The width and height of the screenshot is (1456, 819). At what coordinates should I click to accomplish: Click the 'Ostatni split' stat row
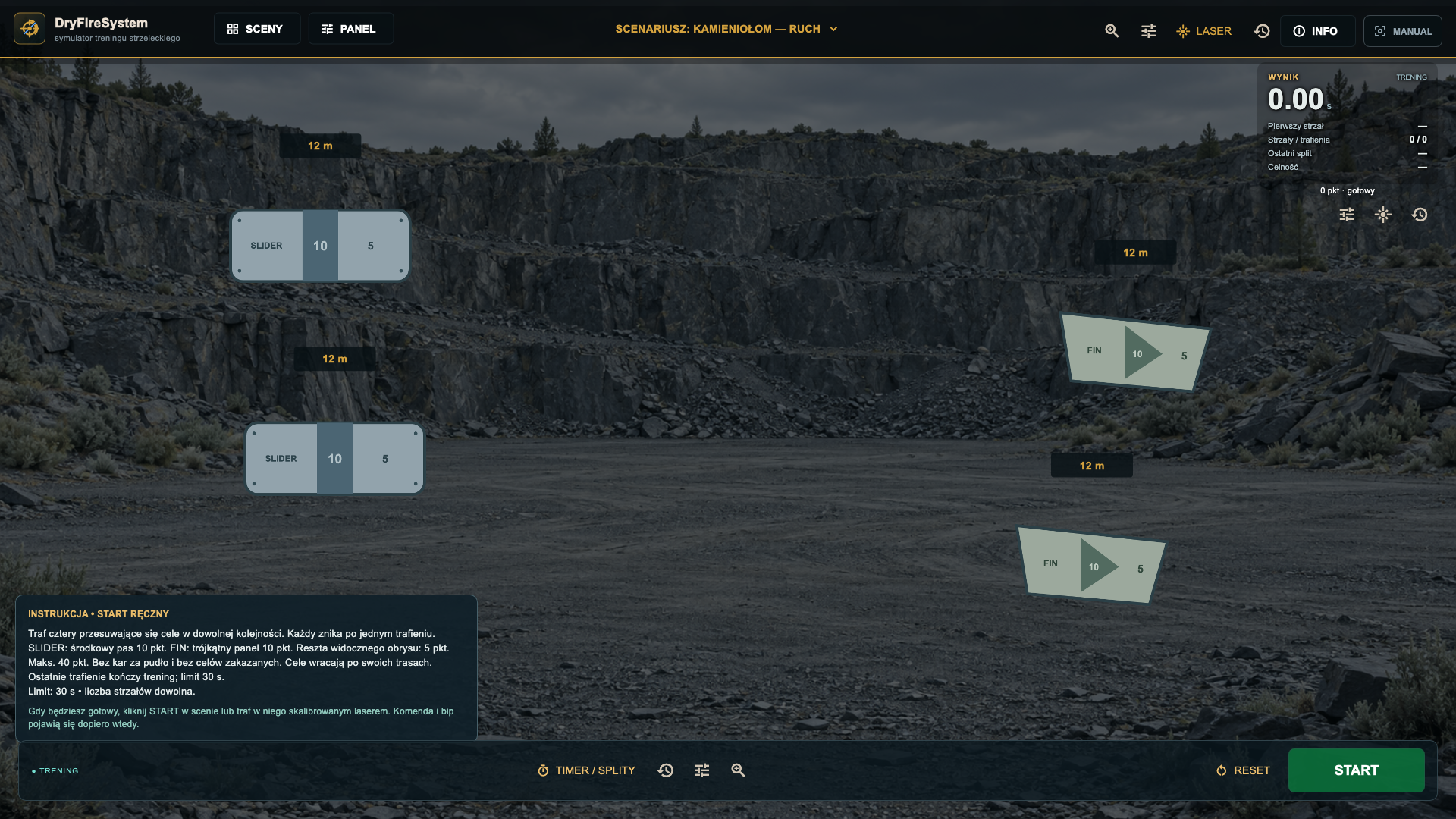coord(1347,153)
